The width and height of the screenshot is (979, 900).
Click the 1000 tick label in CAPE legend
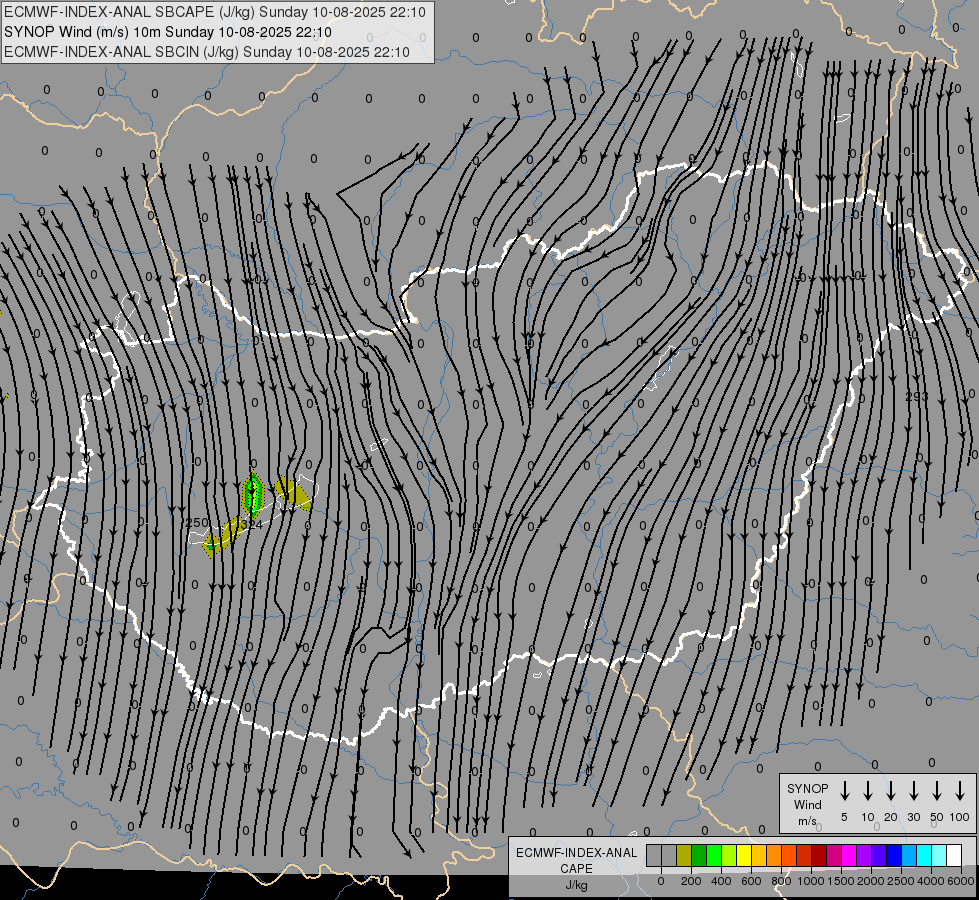click(x=811, y=881)
